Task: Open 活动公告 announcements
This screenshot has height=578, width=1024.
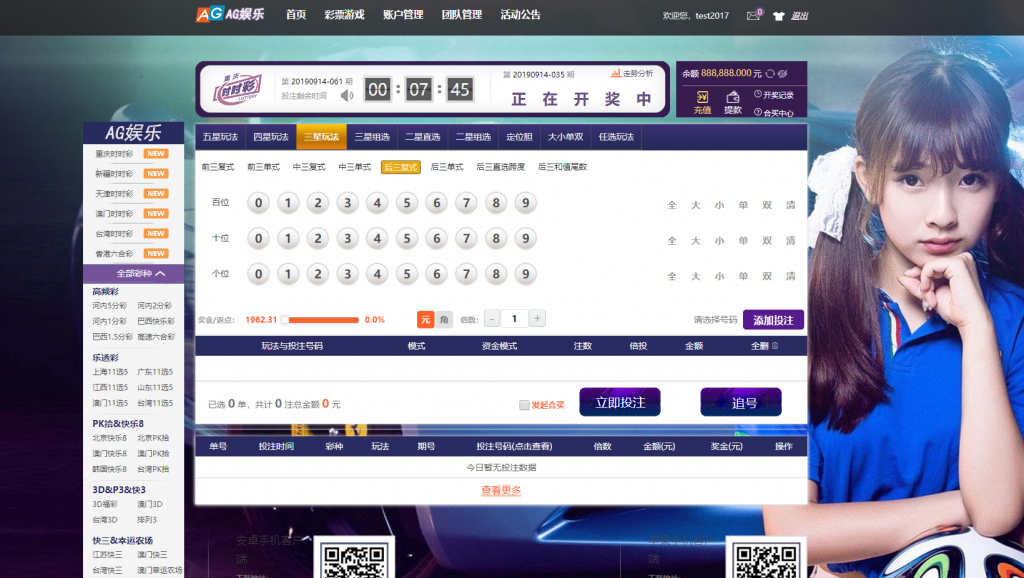Action: click(x=520, y=14)
